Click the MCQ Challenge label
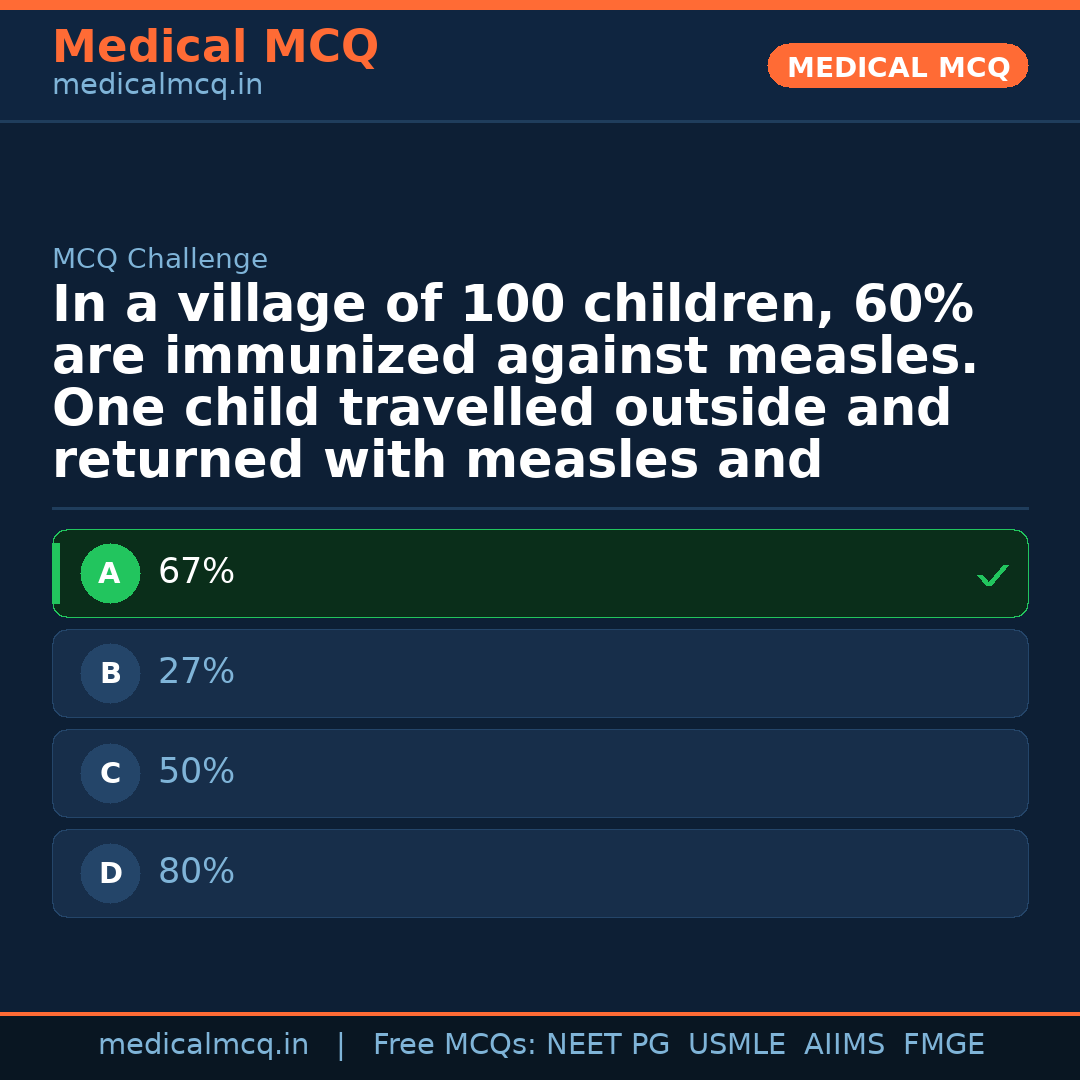Viewport: 1080px width, 1080px height. (x=160, y=260)
